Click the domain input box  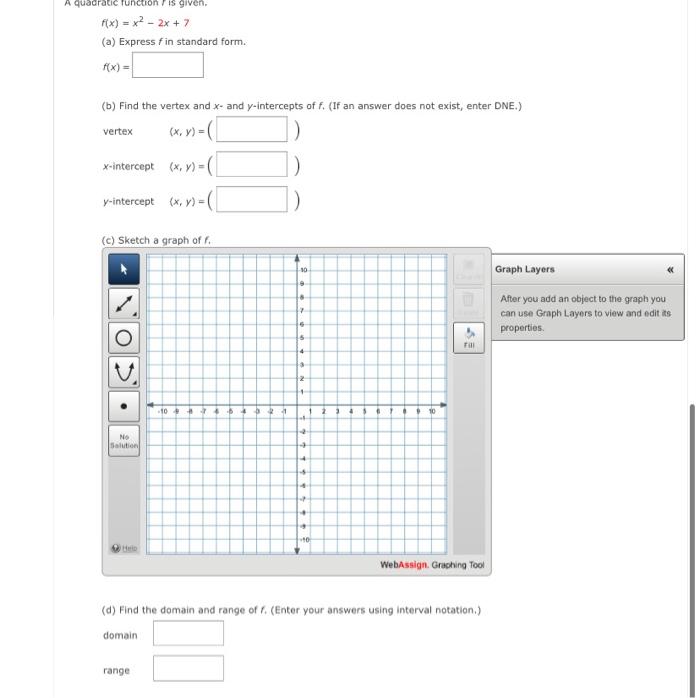(x=188, y=633)
